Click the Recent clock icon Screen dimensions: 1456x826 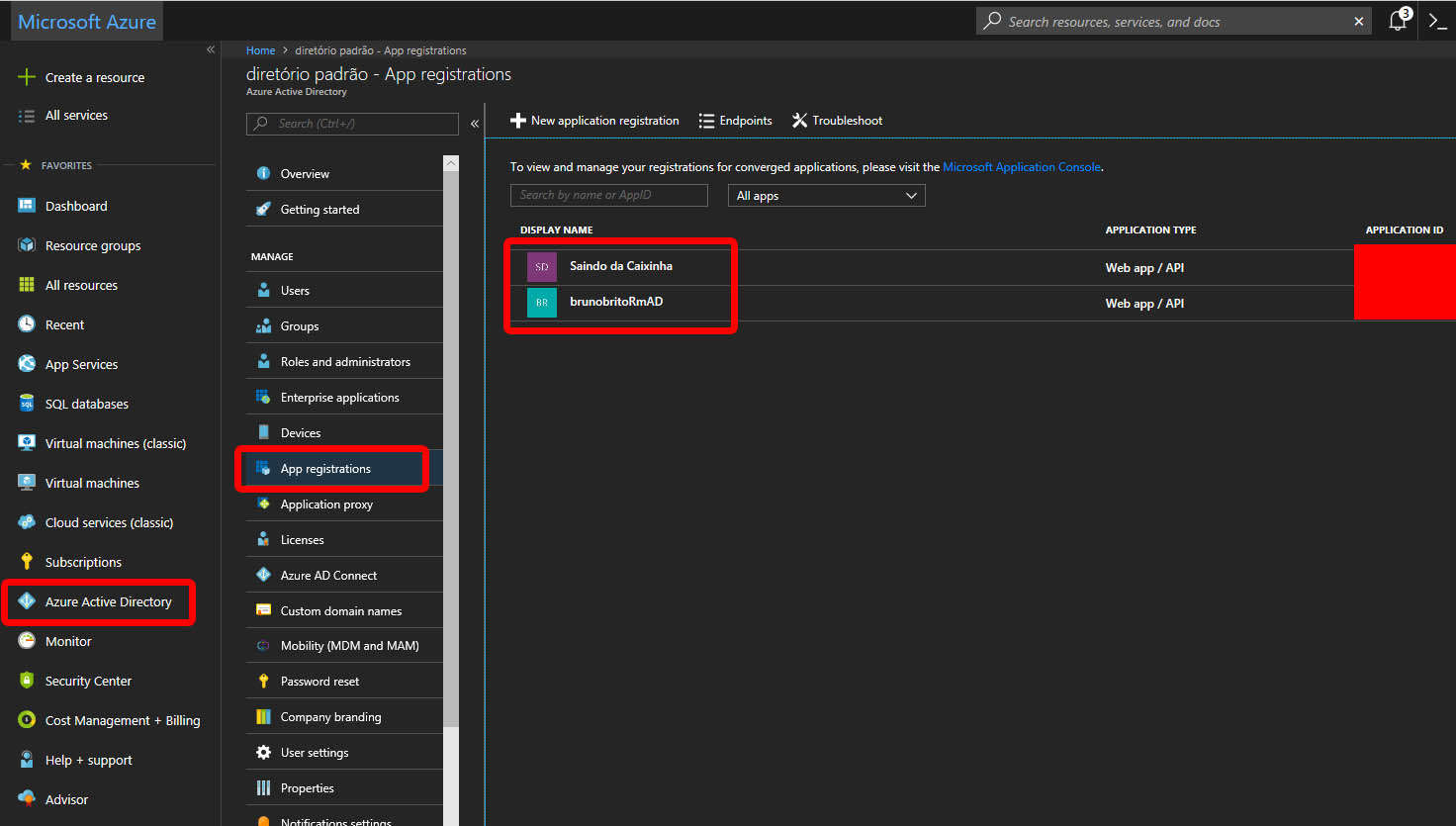(27, 324)
